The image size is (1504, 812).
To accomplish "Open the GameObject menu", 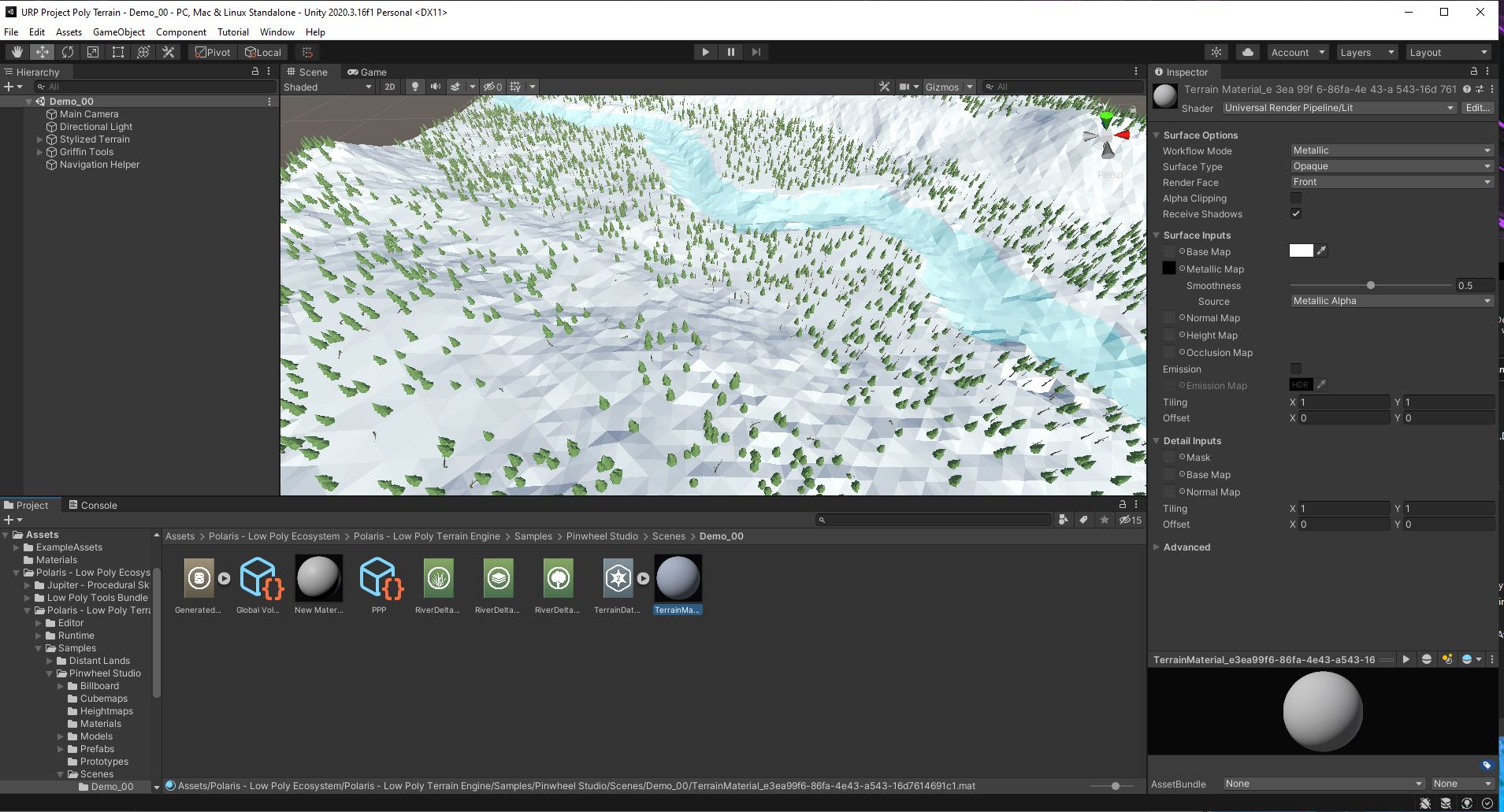I will click(x=119, y=32).
